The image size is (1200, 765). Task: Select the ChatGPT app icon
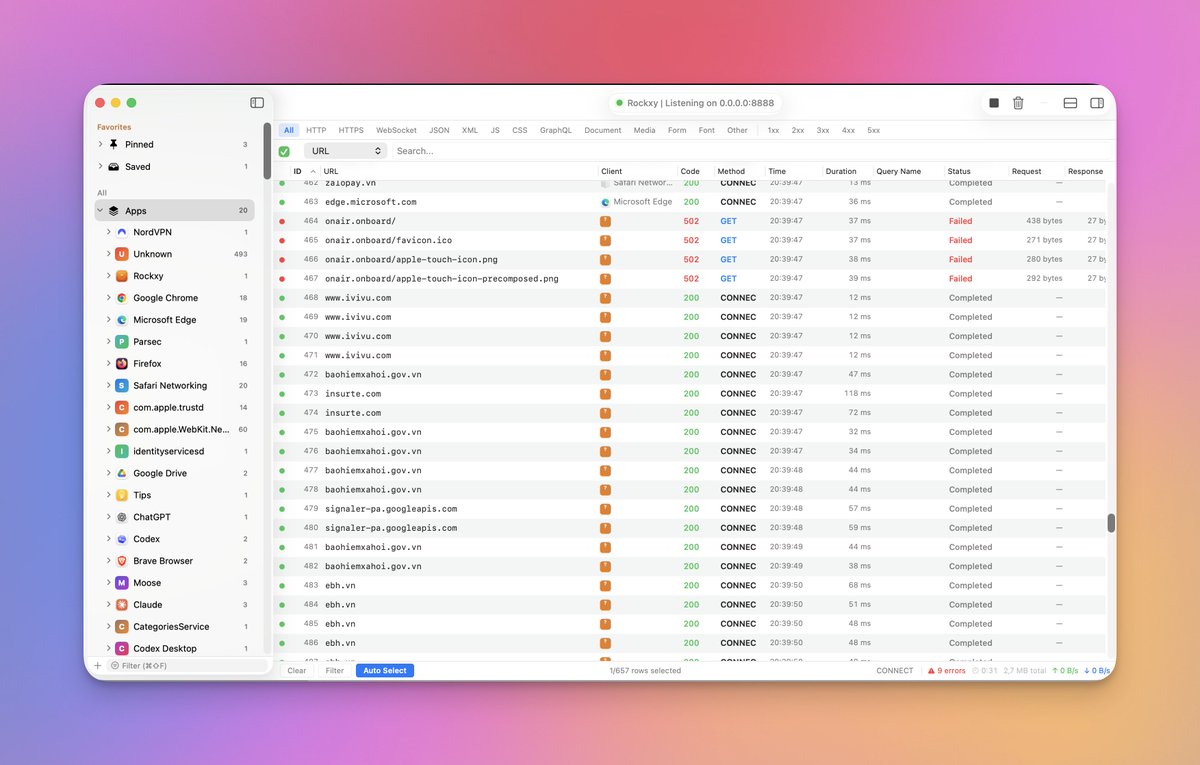pyautogui.click(x=122, y=517)
